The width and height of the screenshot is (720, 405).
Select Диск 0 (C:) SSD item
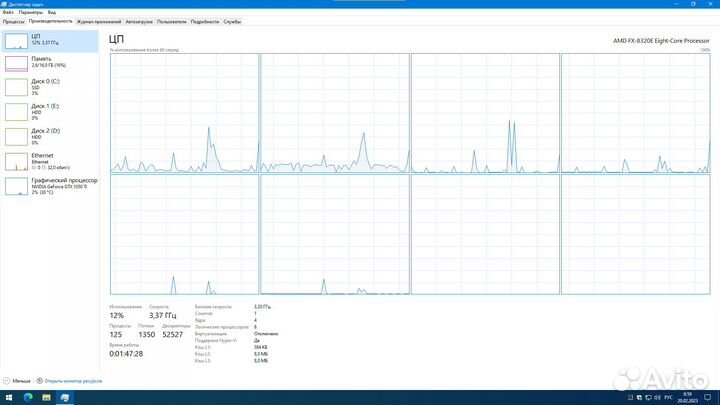pos(50,87)
